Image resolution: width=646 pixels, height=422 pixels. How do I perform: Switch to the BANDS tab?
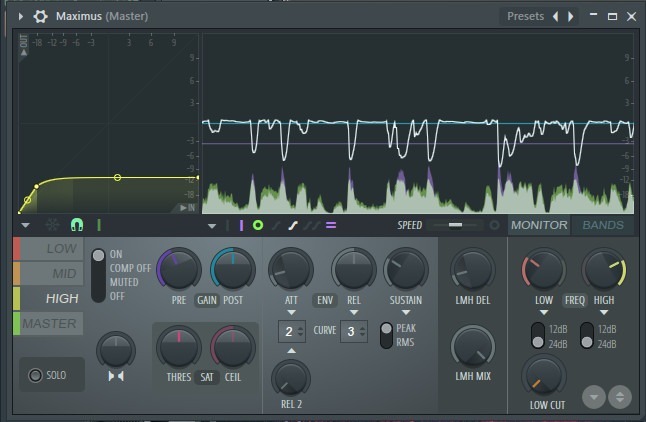603,225
